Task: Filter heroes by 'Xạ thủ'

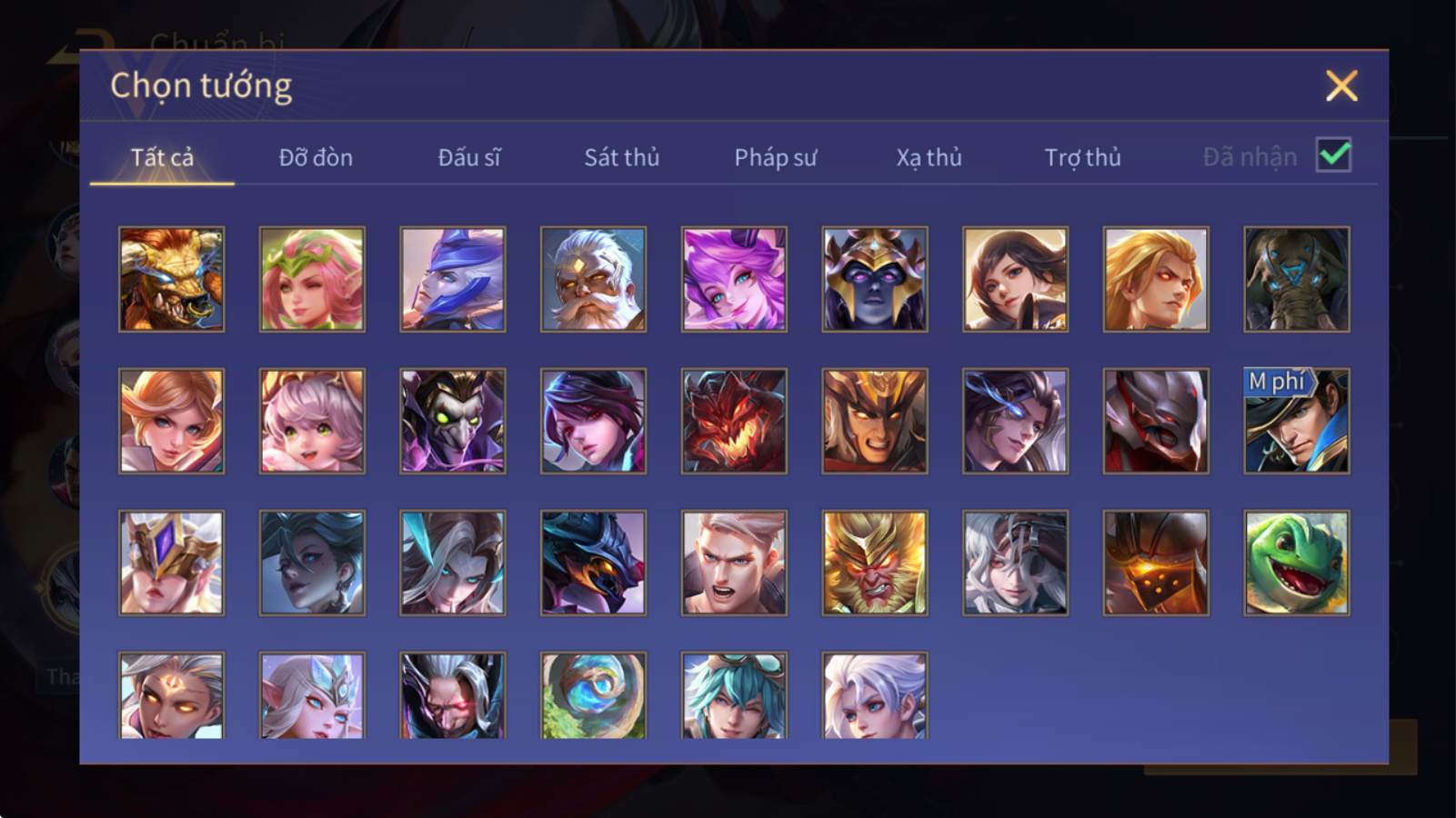Action: point(929,157)
